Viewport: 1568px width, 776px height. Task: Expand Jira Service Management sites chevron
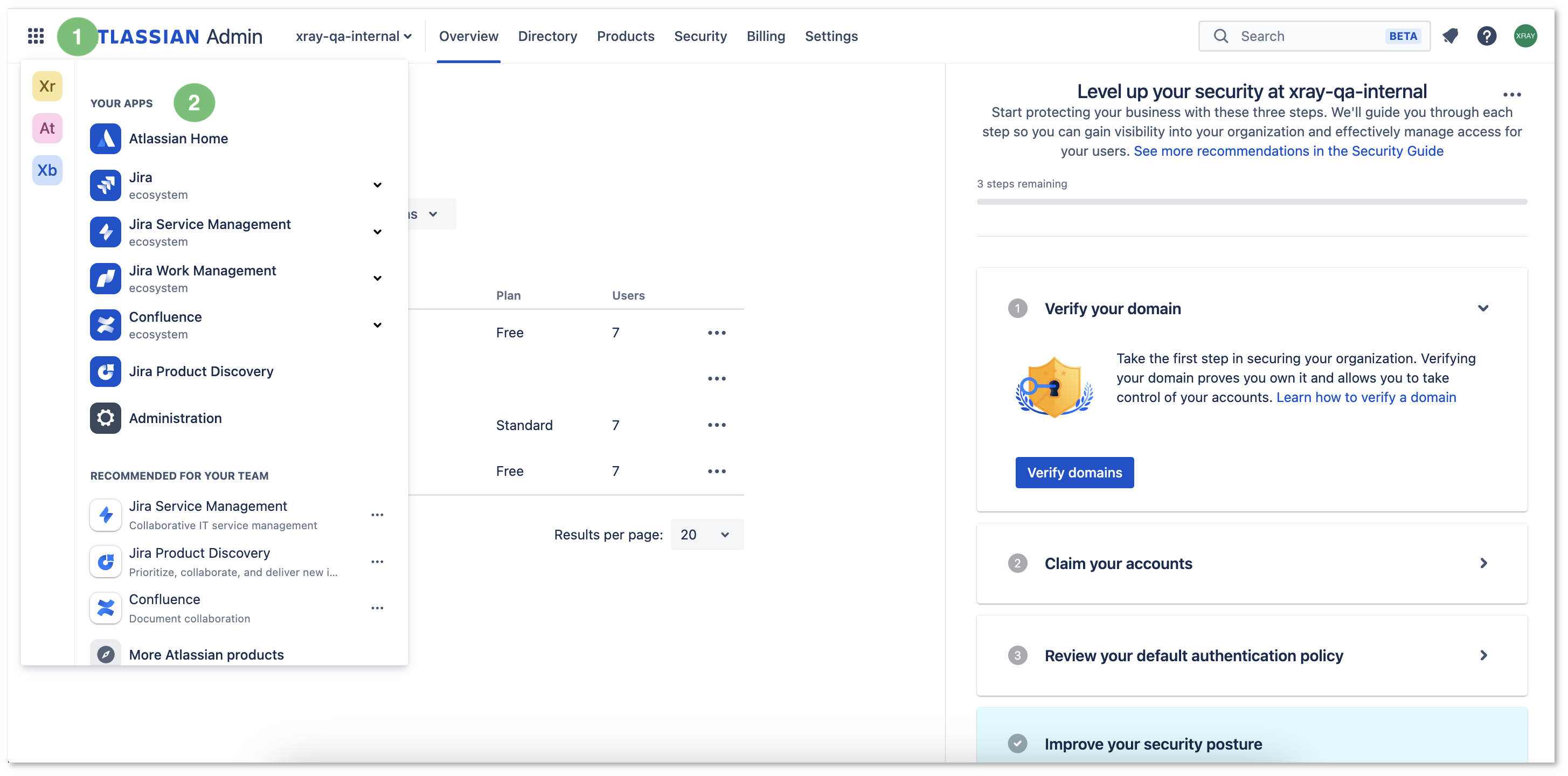[377, 232]
